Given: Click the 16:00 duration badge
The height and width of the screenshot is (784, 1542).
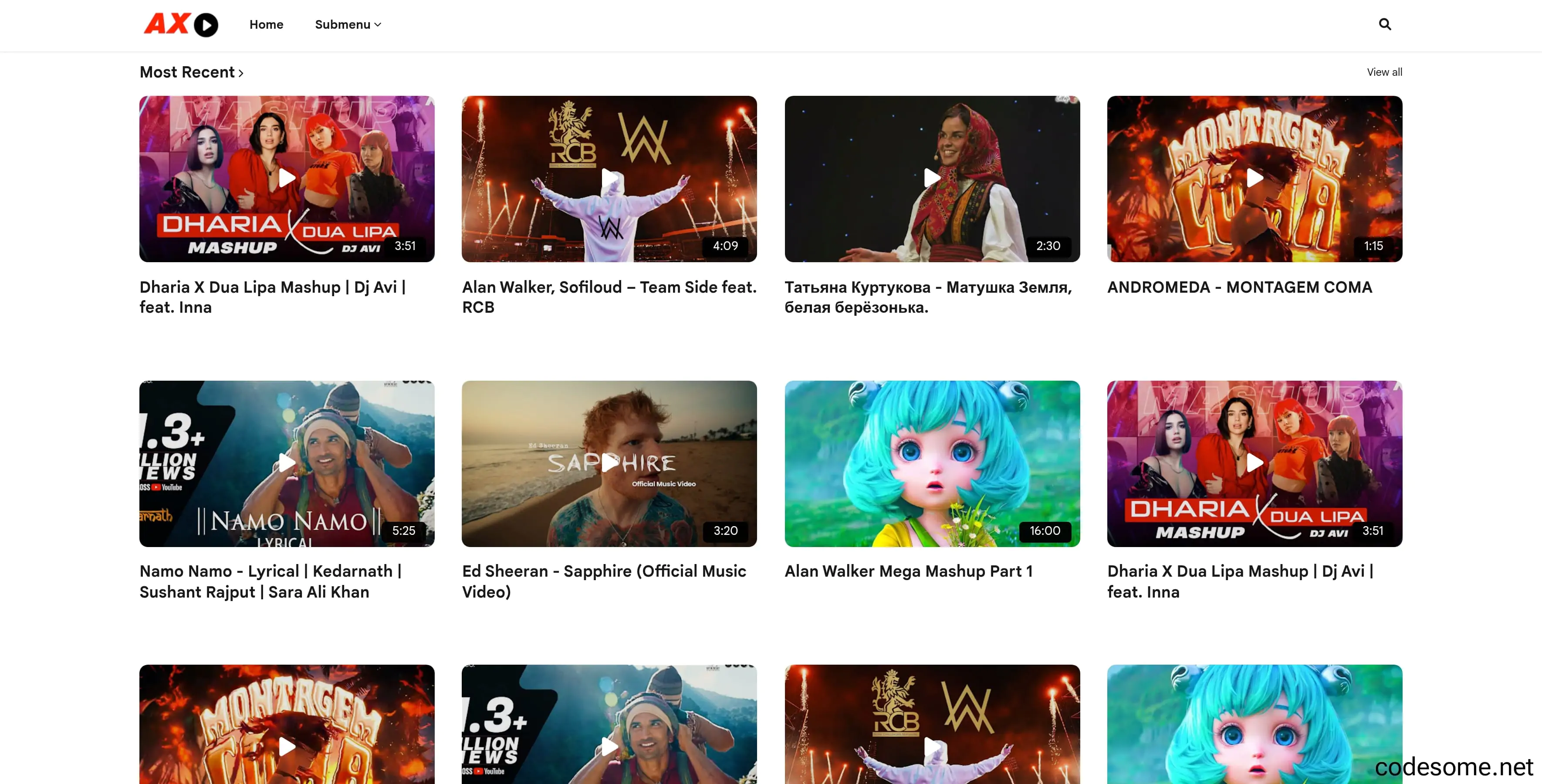Looking at the screenshot, I should [1045, 531].
